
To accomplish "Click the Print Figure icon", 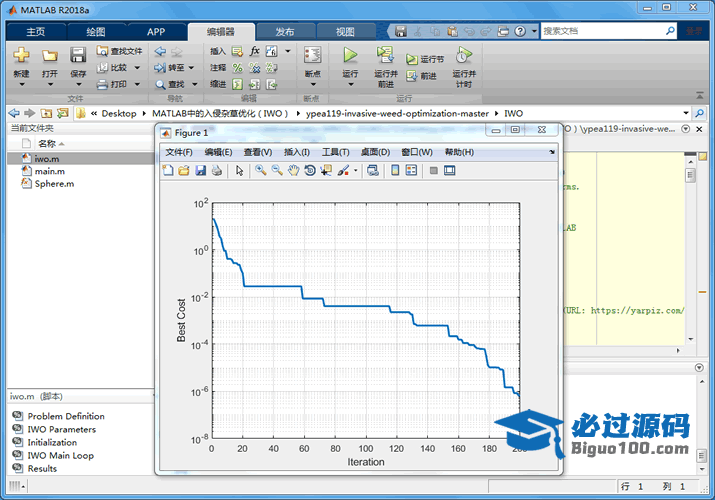I will tap(216, 171).
